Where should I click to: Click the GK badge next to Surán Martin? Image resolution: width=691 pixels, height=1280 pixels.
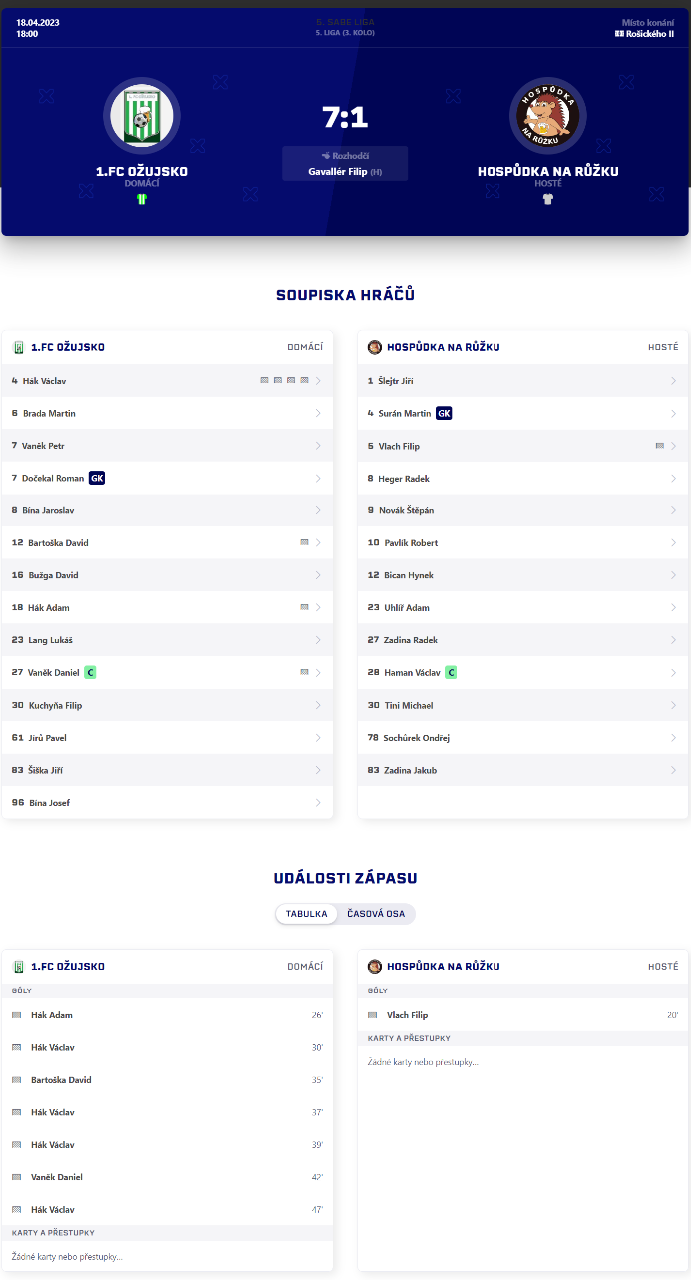[x=444, y=413]
